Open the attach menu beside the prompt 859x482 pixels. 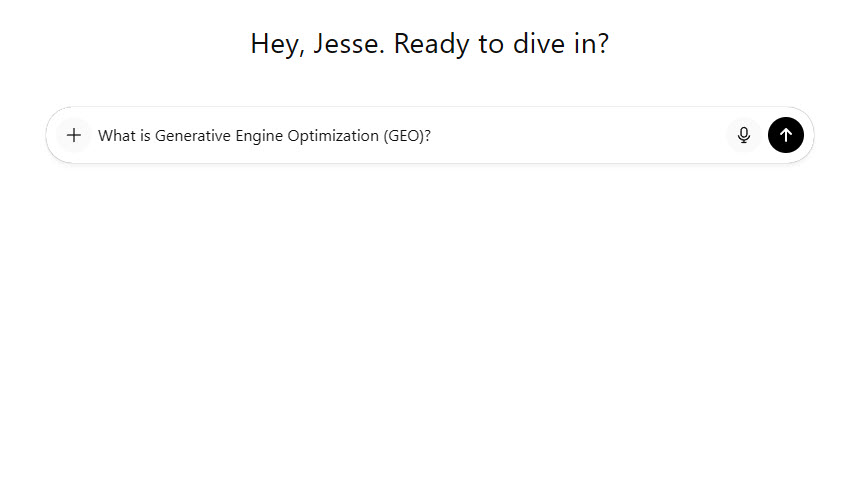(x=73, y=135)
